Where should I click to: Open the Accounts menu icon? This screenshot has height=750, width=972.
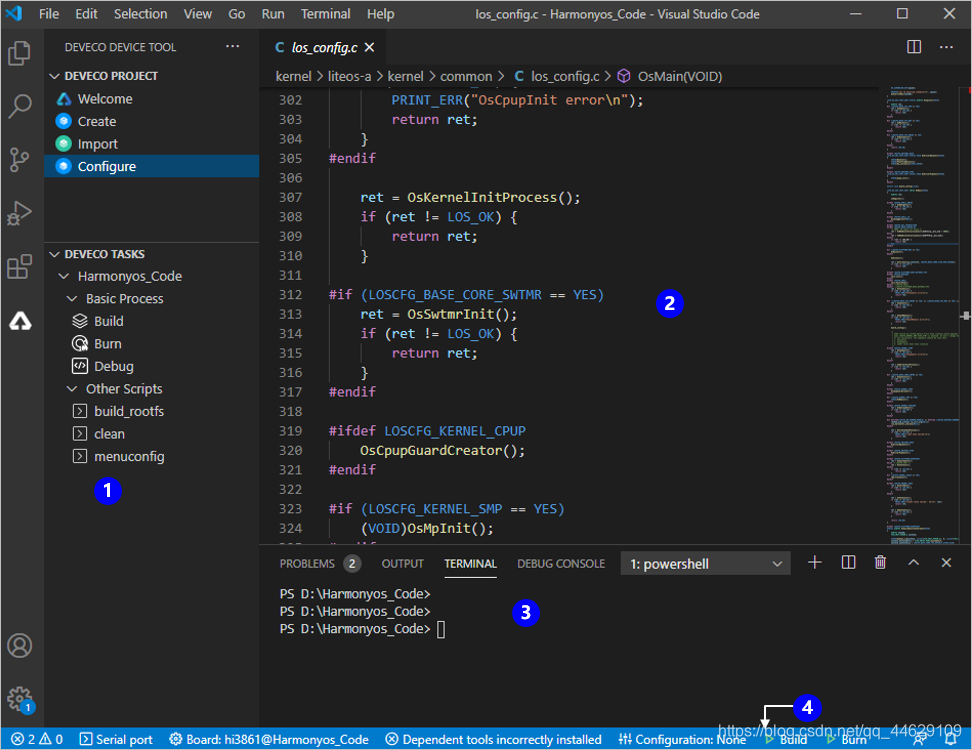tap(19, 645)
